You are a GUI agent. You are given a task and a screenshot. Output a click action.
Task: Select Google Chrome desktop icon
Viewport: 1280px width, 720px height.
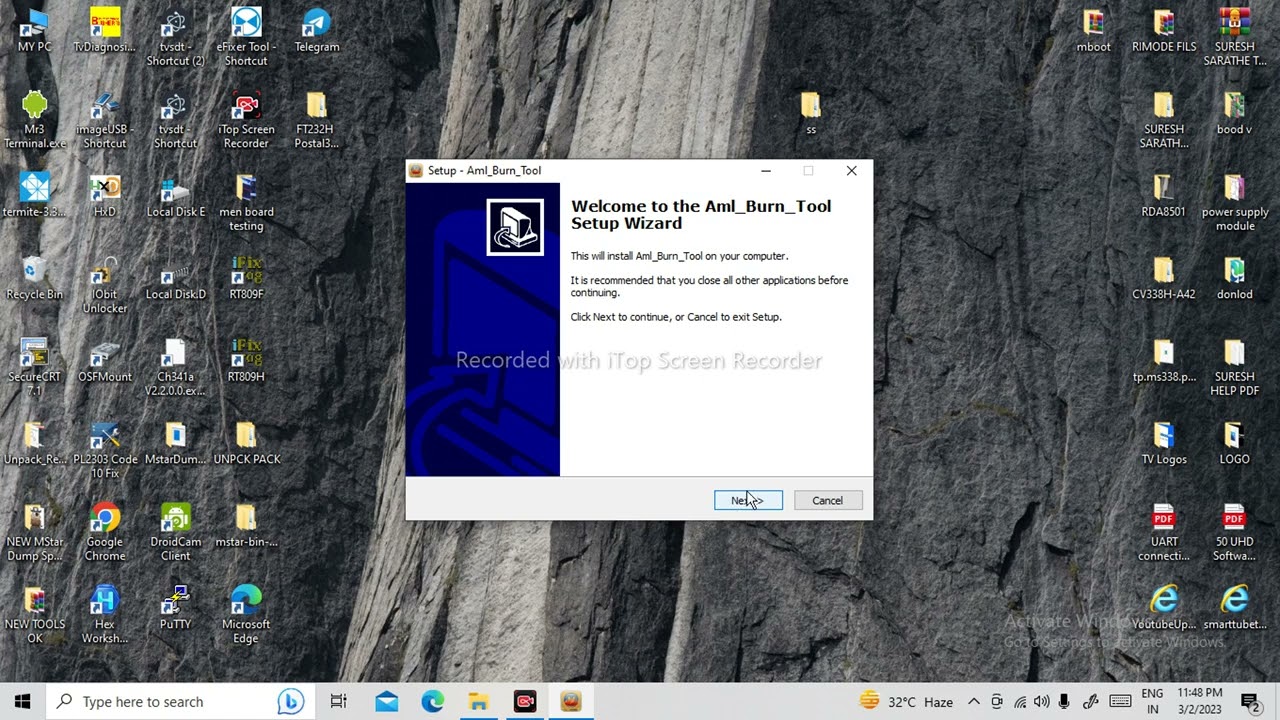pos(105,531)
